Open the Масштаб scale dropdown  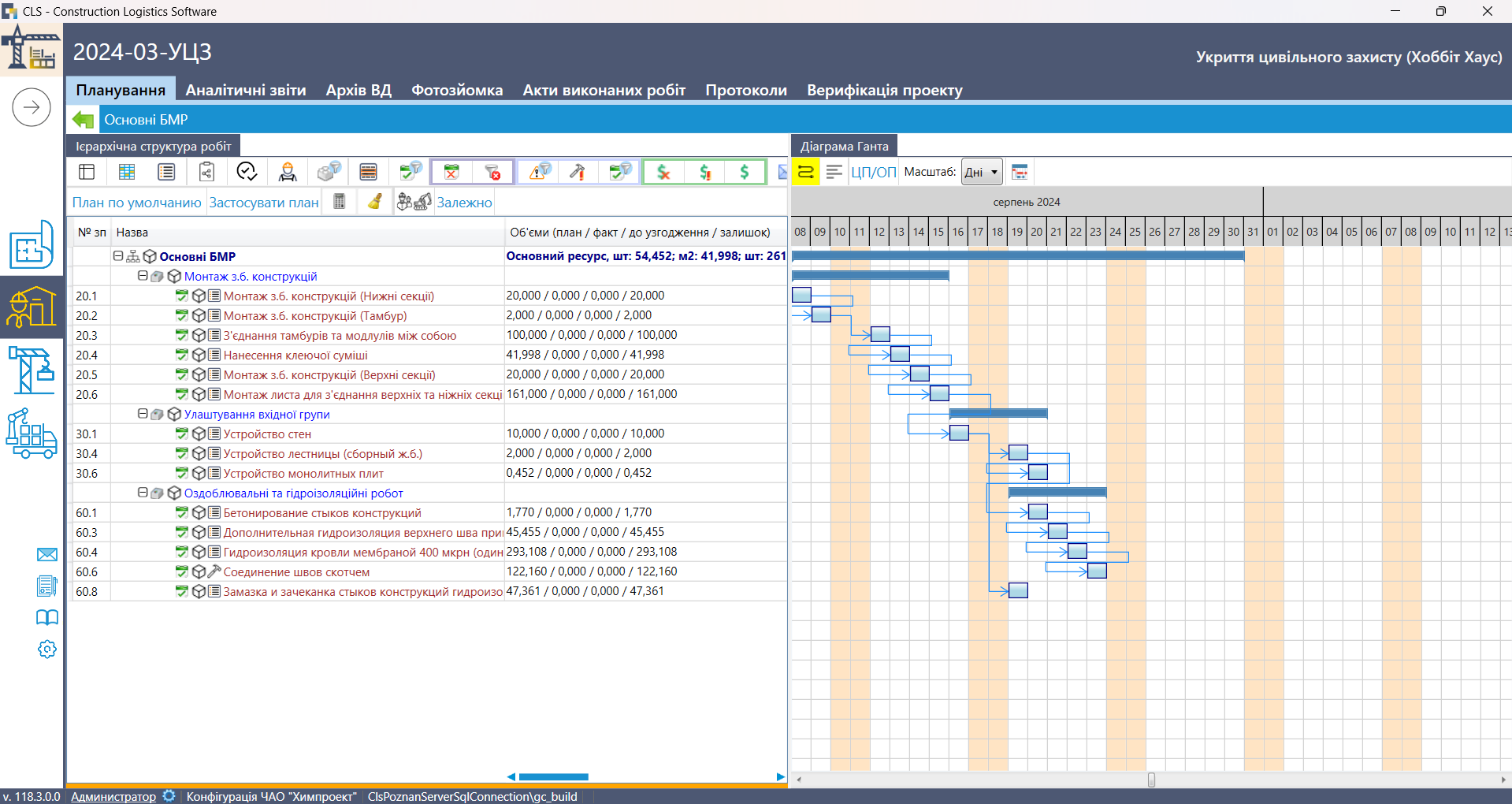(982, 172)
